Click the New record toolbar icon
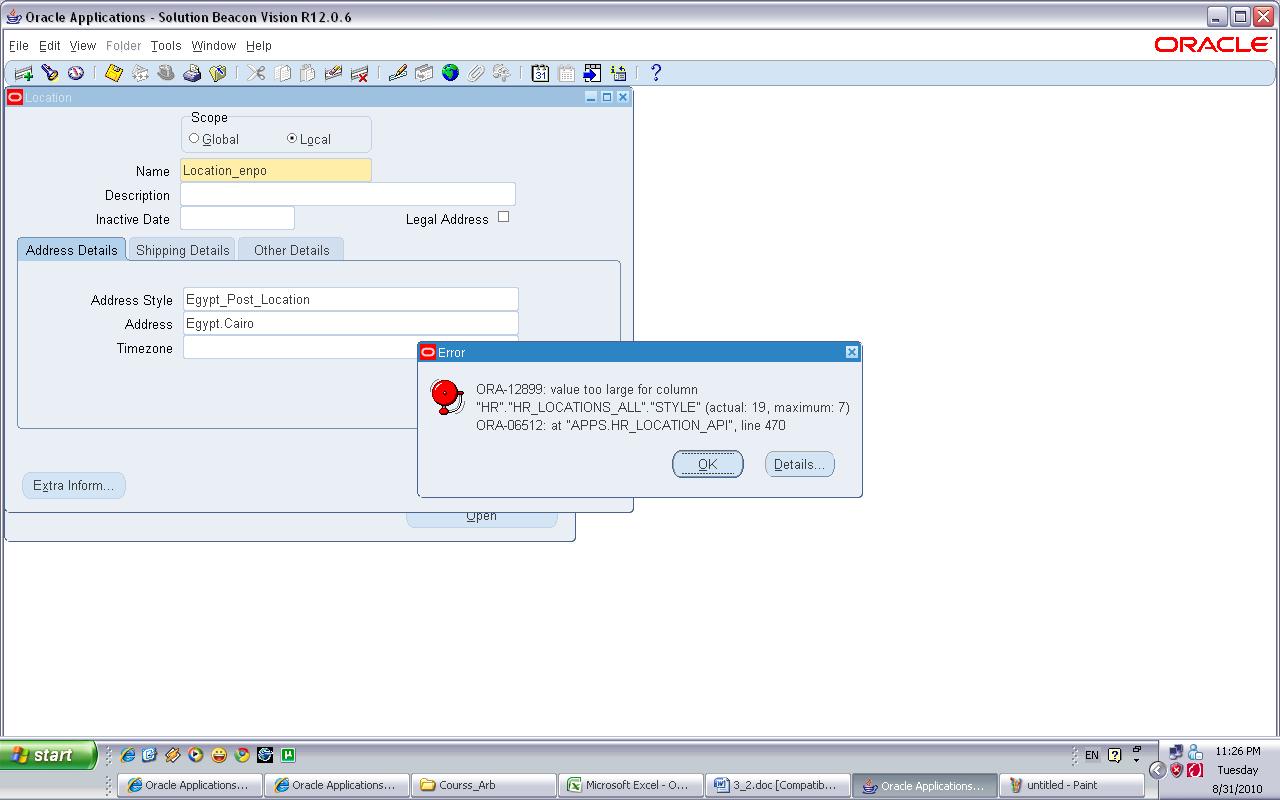The height and width of the screenshot is (800, 1280). click(x=23, y=73)
